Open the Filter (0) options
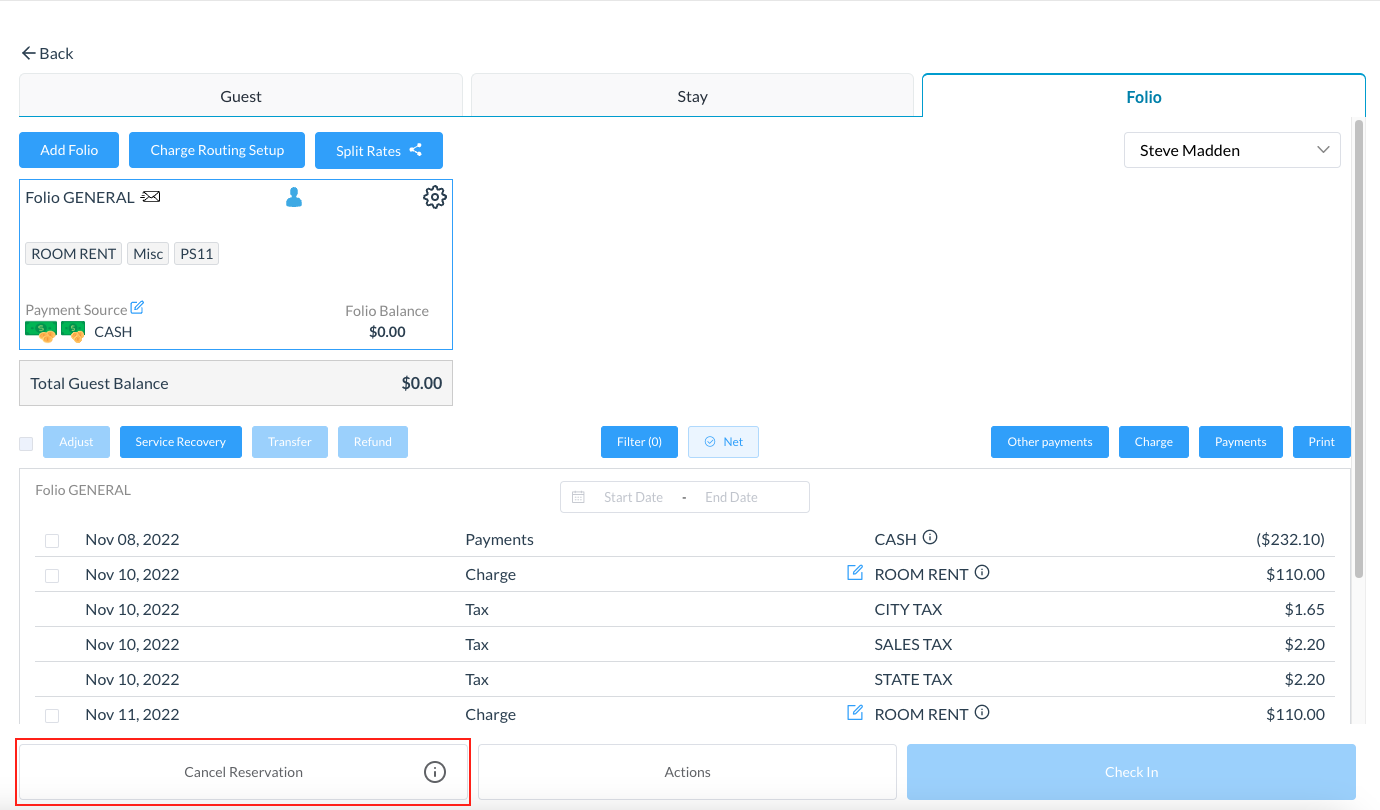The image size is (1380, 810). click(639, 442)
